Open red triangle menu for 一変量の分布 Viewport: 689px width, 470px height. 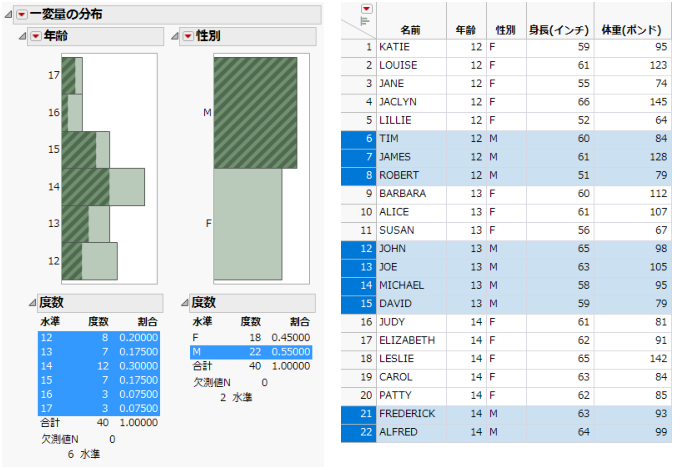pos(22,14)
